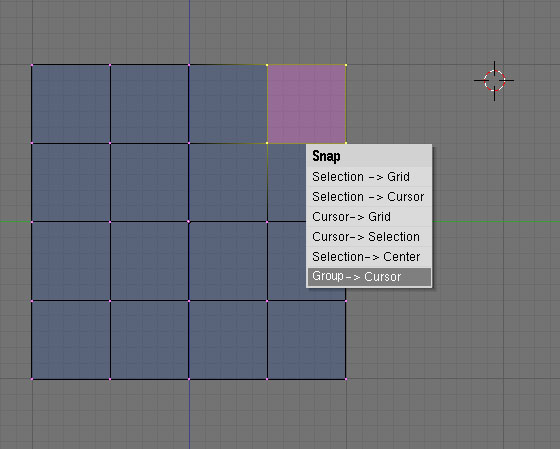The height and width of the screenshot is (449, 560).
Task: Click the Snap menu title
Action: point(326,156)
